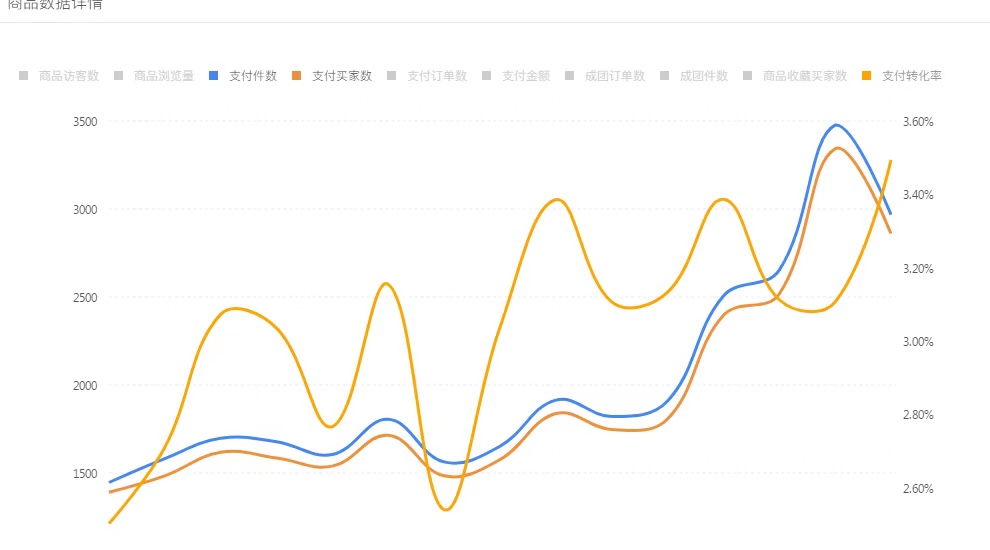Show the 支付金额 series

[x=526, y=76]
